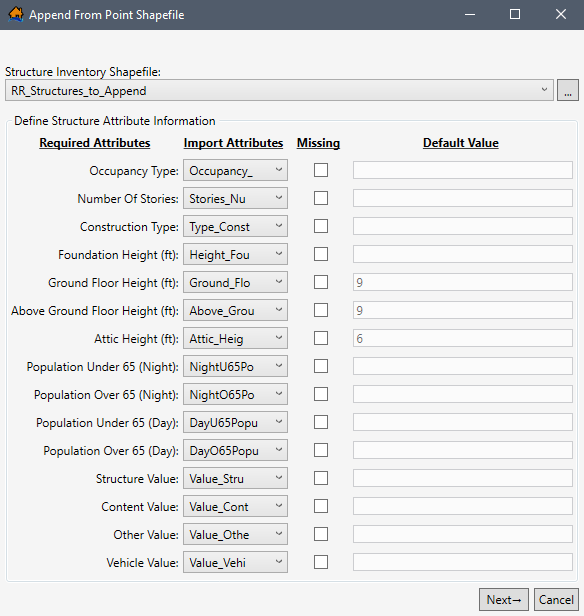Open the Number Of Stories attribute dropdown

tap(235, 198)
